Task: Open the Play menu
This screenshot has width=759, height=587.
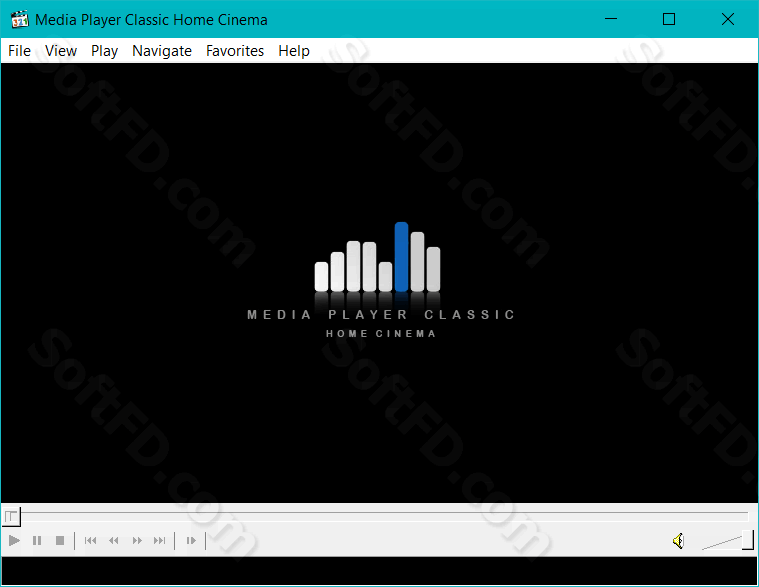Action: [105, 51]
